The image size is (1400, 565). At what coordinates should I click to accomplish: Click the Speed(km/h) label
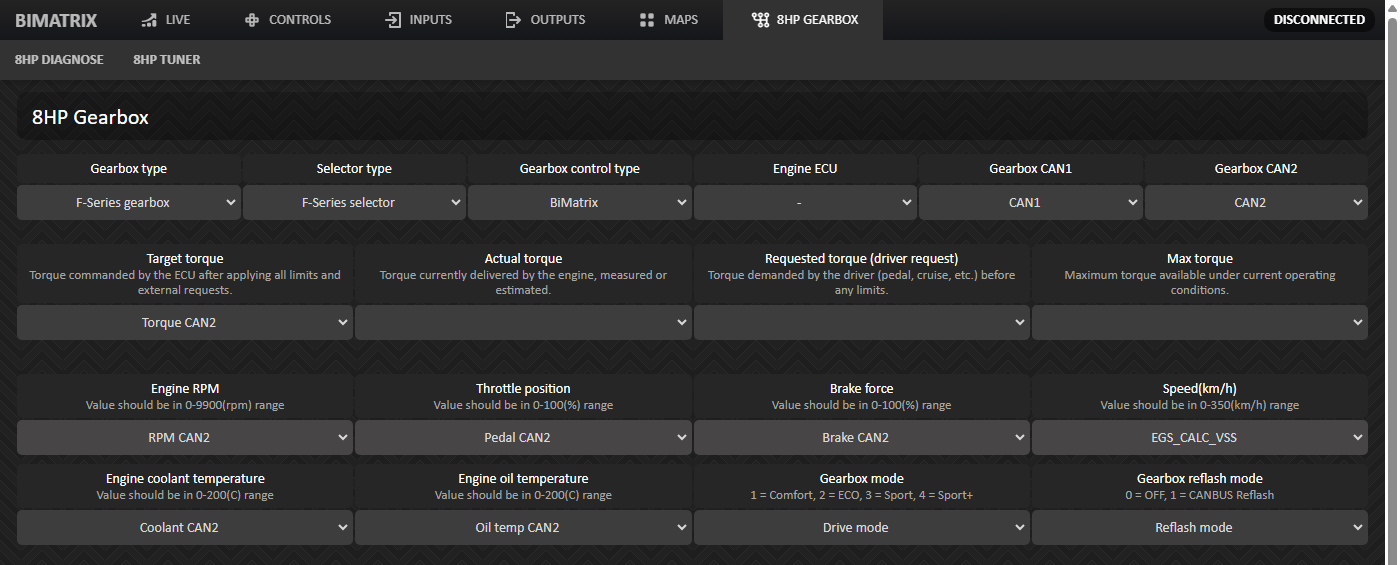1200,389
